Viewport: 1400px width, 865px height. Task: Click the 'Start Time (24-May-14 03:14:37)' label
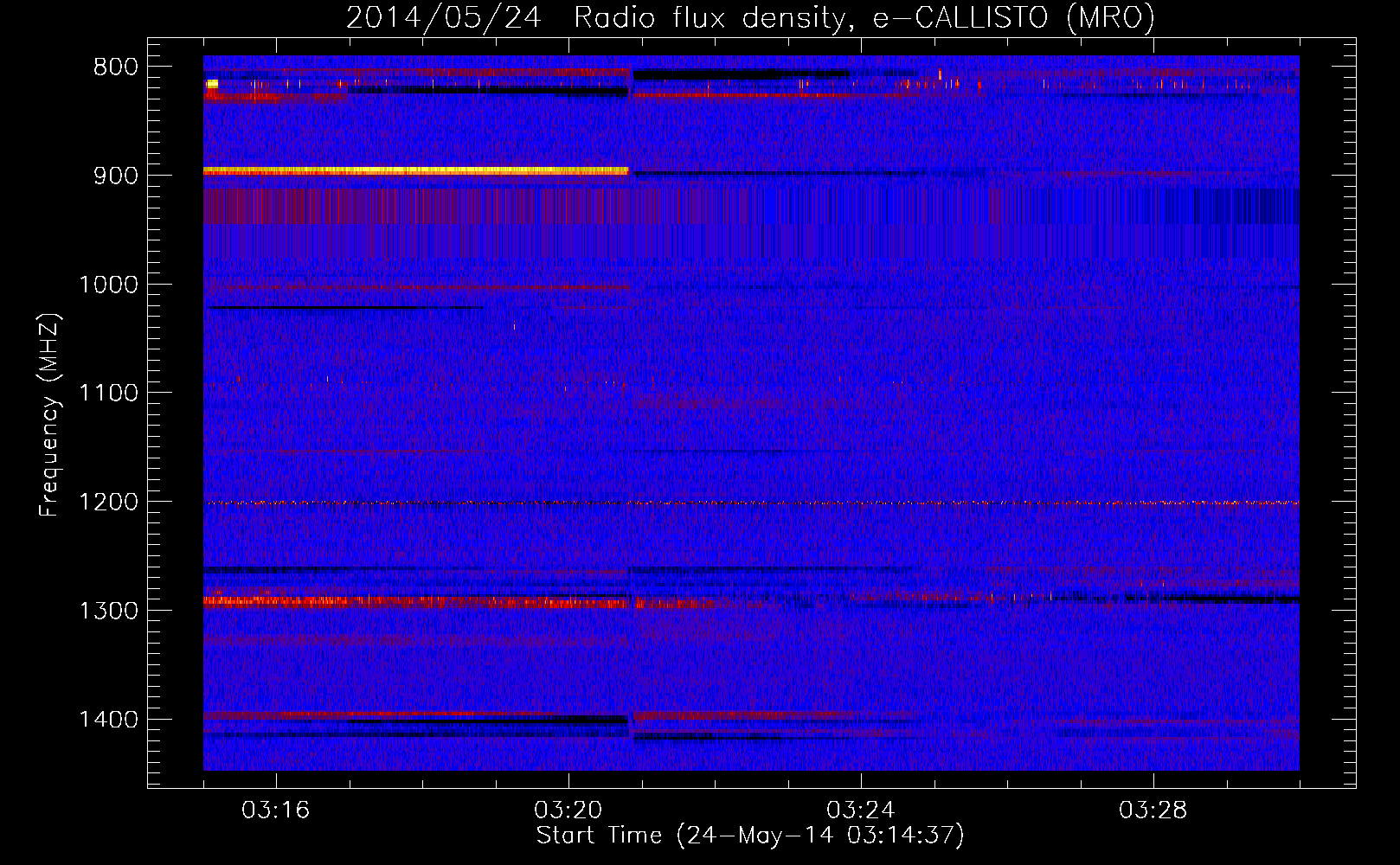pos(750,836)
